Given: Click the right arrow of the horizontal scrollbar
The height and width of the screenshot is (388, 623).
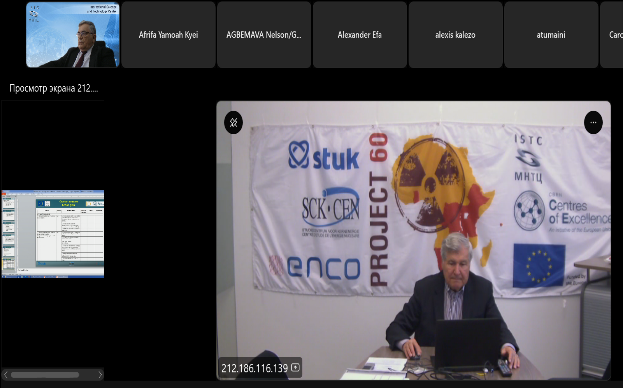Looking at the screenshot, I should 100,374.
